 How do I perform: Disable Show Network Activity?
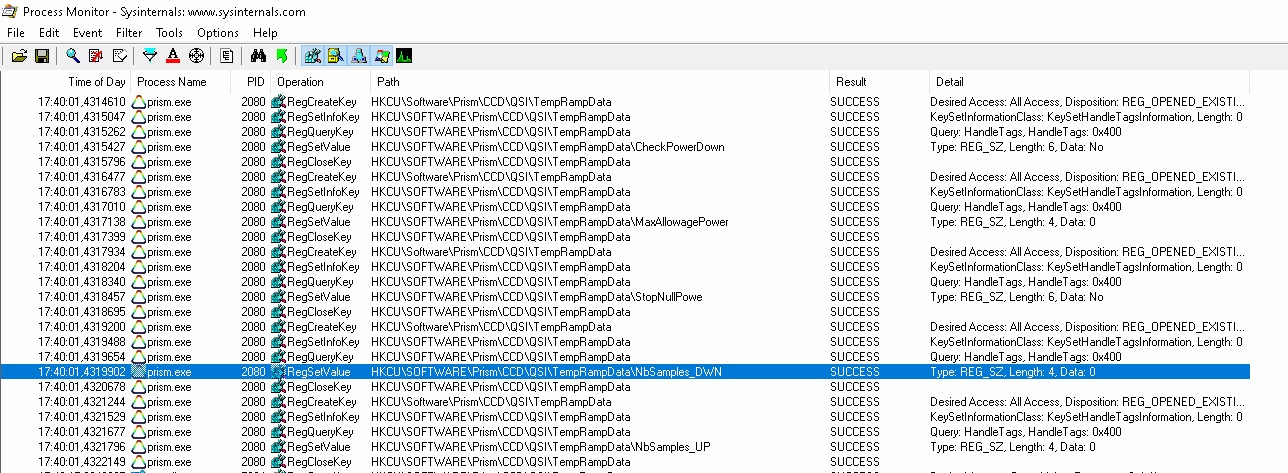click(358, 56)
